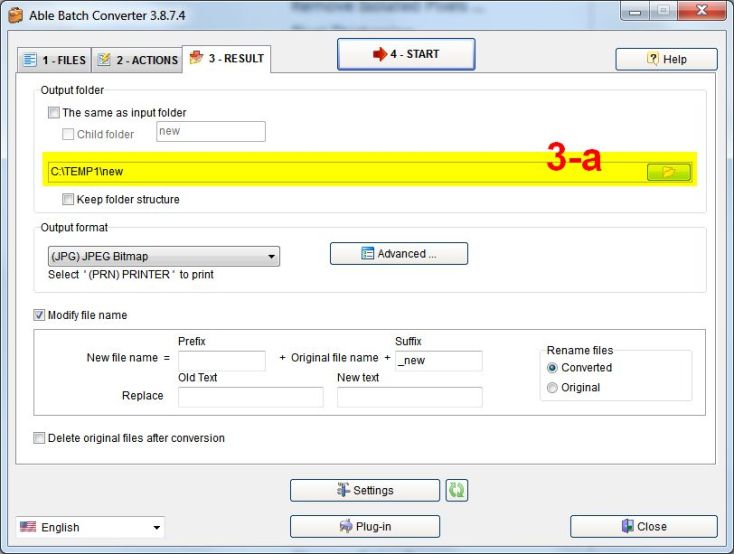
Task: Minimize the Able Batch Converter window
Action: [635, 11]
